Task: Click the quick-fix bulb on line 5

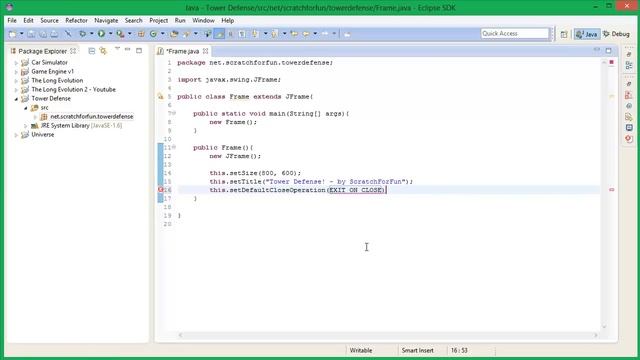Action: [x=160, y=97]
